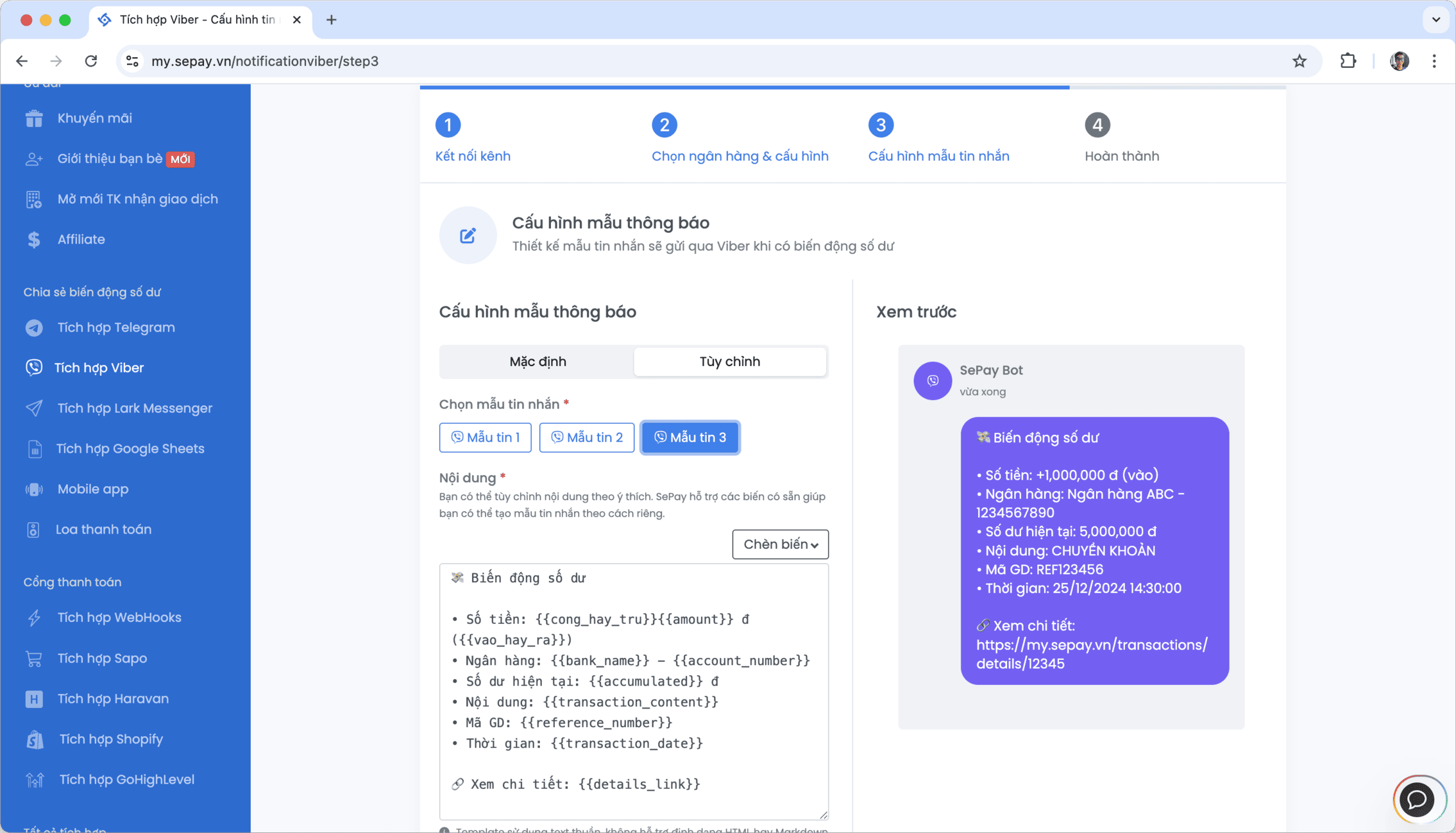This screenshot has height=833, width=1456.
Task: Open a new browser tab
Action: coord(331,20)
